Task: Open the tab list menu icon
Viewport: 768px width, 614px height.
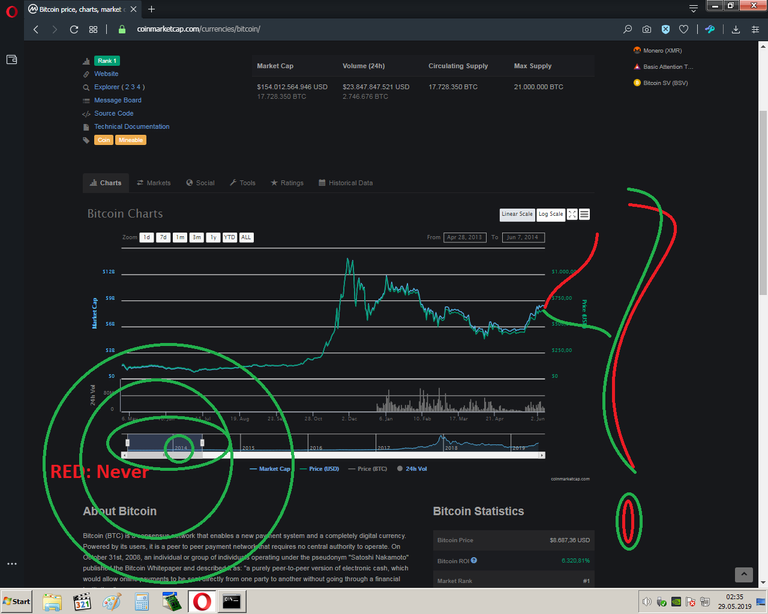Action: (x=693, y=8)
